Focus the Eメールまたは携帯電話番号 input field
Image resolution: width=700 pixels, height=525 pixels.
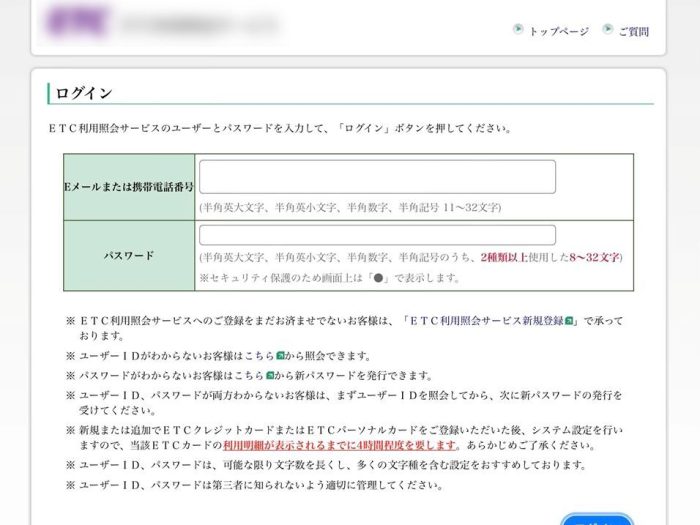point(377,177)
